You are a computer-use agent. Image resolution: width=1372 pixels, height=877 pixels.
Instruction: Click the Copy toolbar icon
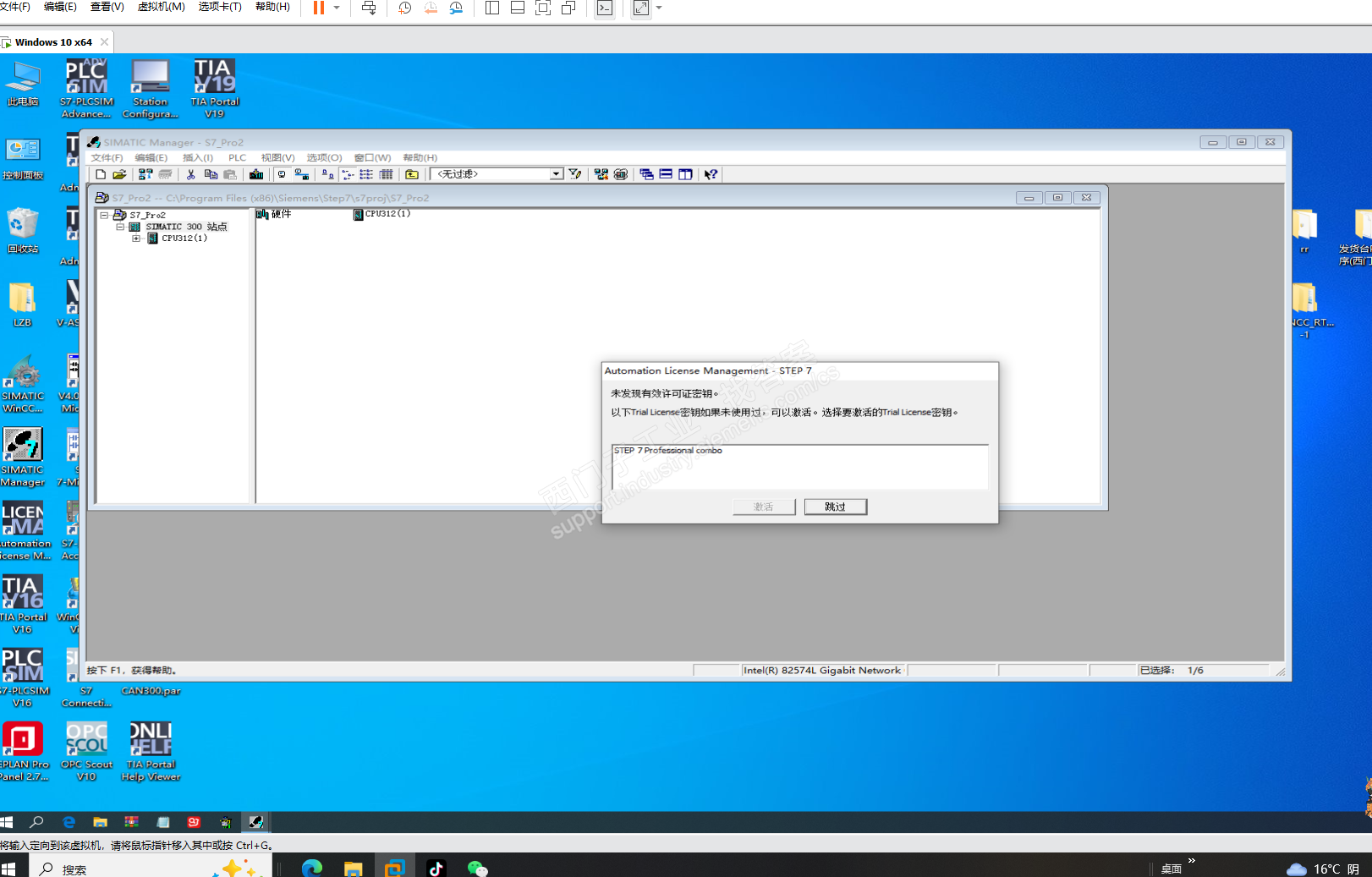(211, 174)
